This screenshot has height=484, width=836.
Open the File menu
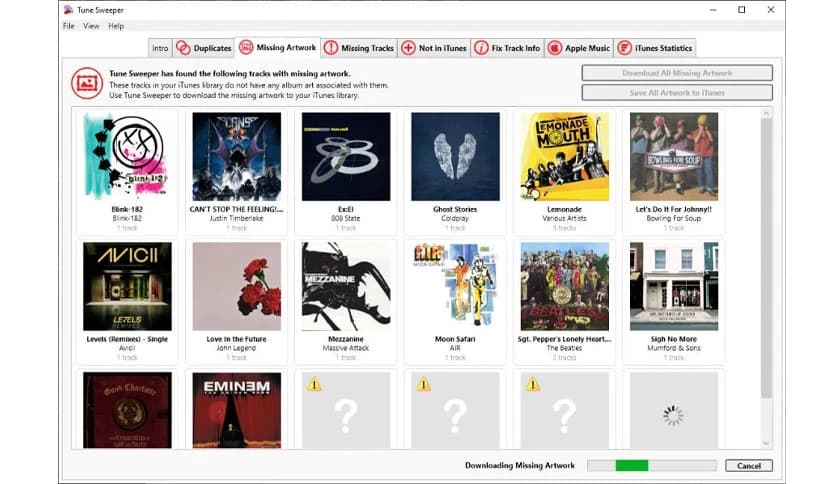tap(68, 26)
